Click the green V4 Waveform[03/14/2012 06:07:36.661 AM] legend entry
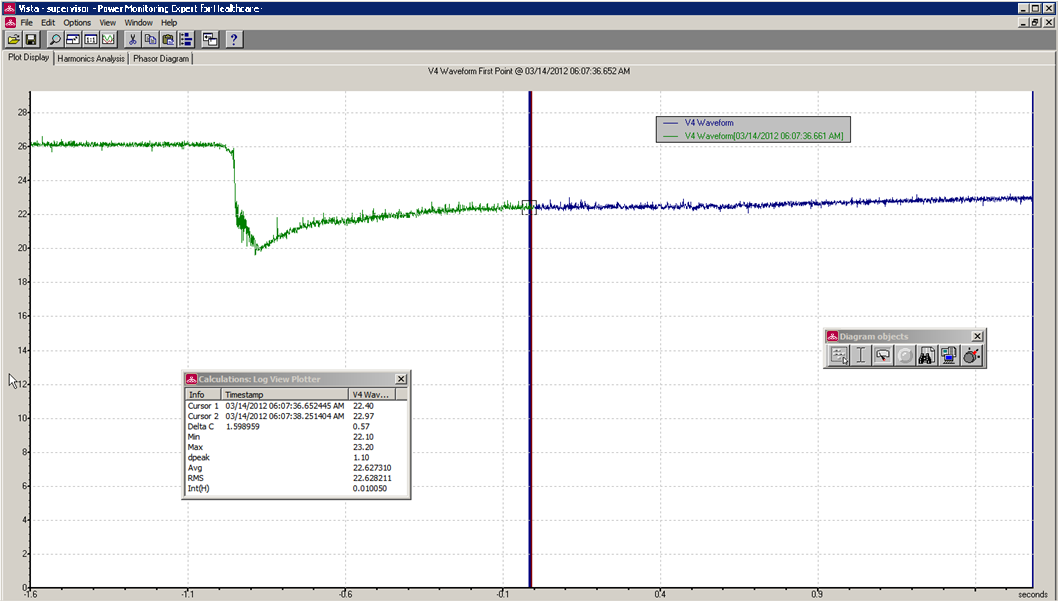 click(764, 136)
